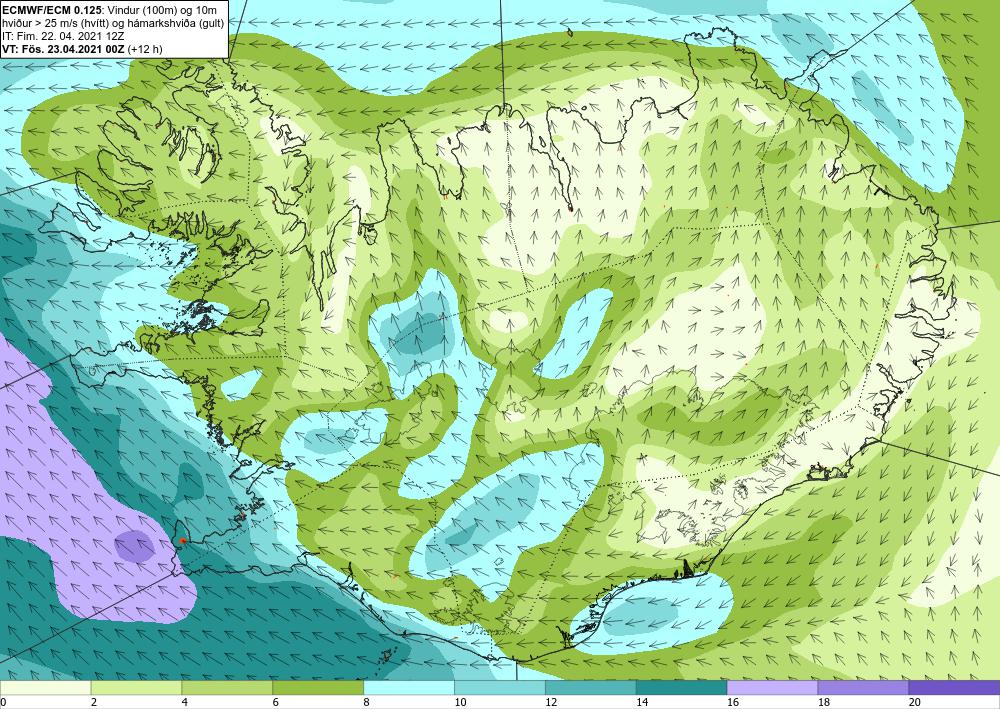Screen dimensions: 1000x709
Task: Click the legend scale label '4'
Action: tap(184, 702)
